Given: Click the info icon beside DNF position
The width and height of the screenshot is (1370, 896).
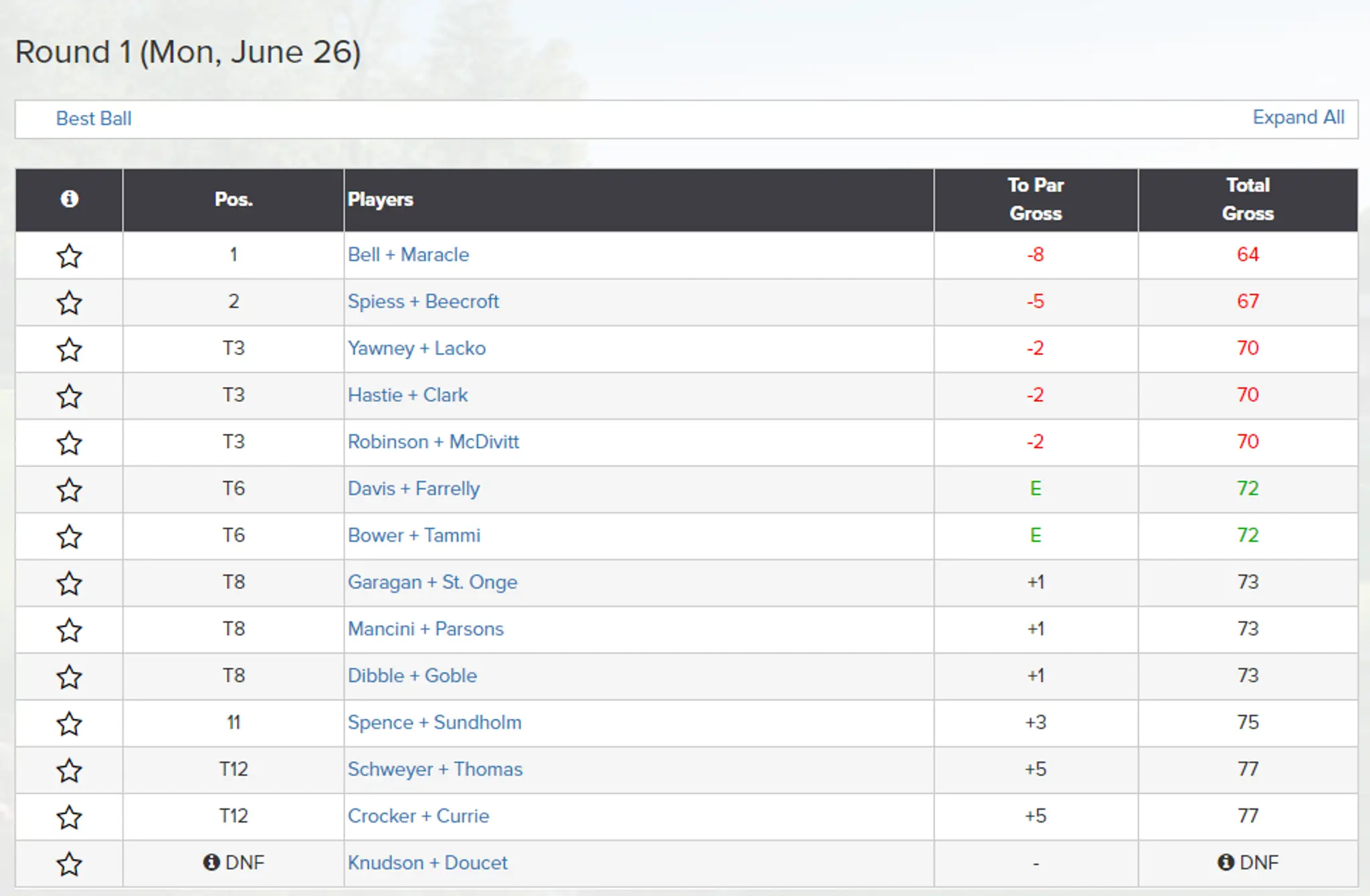Looking at the screenshot, I should pos(212,863).
